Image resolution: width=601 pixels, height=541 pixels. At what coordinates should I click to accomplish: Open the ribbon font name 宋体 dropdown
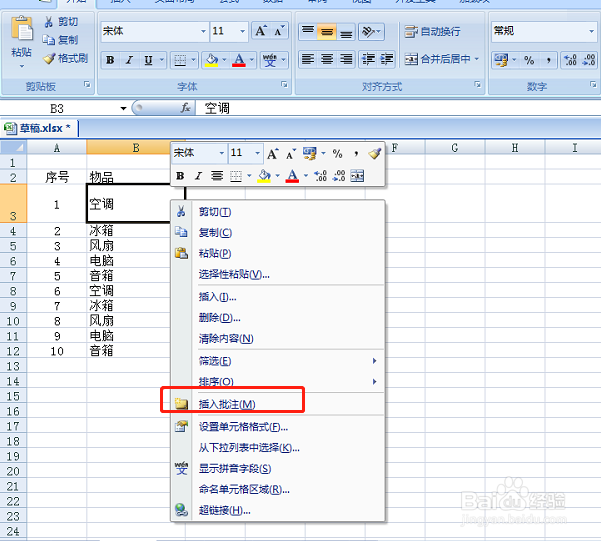(x=203, y=31)
